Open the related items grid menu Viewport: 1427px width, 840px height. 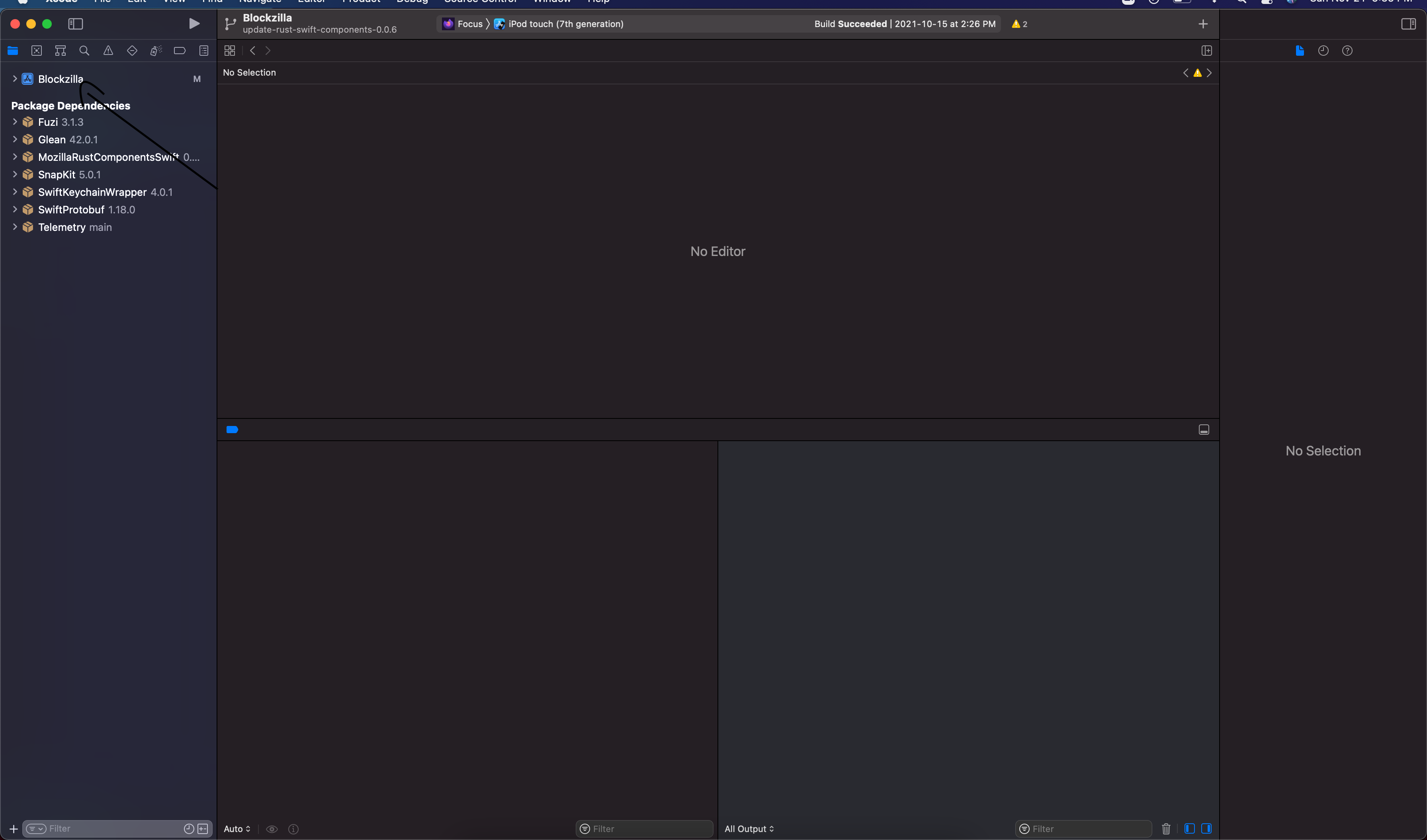(229, 51)
